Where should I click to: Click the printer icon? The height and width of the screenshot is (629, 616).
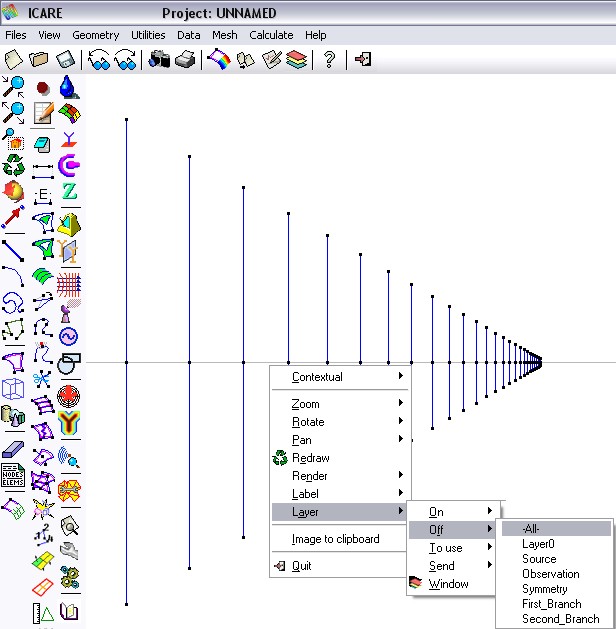tap(185, 60)
